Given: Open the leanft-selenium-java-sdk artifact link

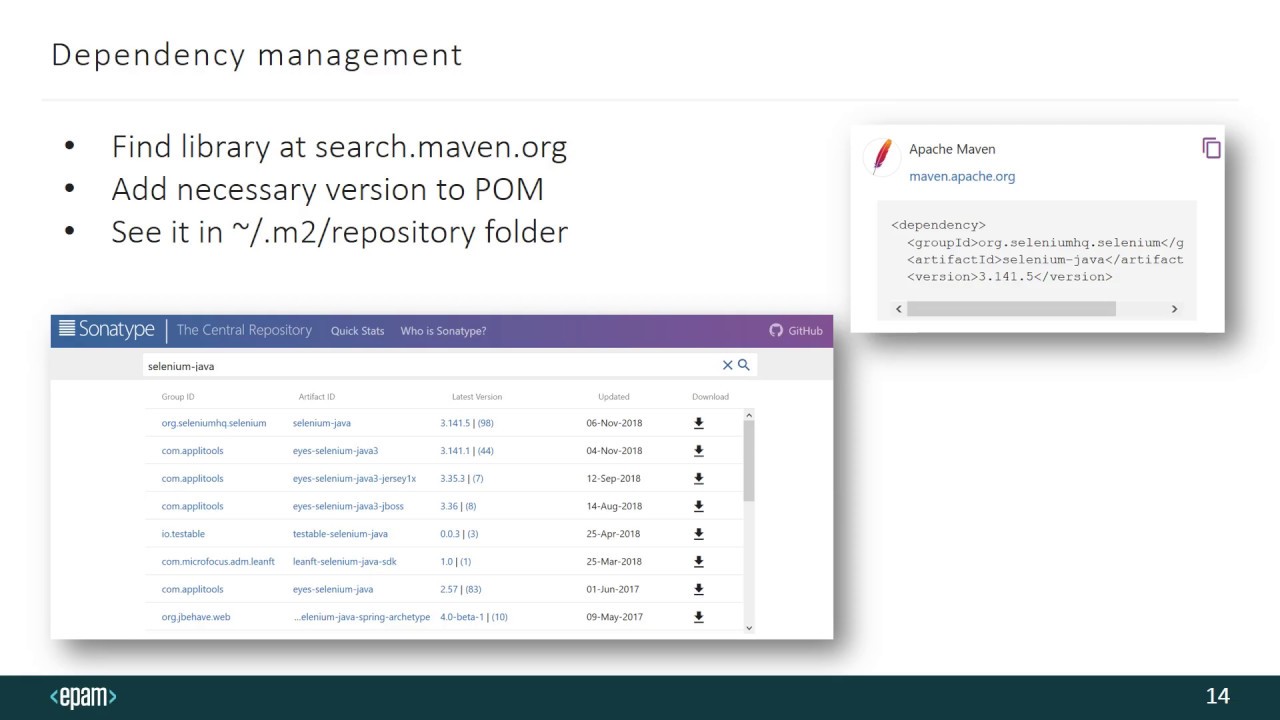Looking at the screenshot, I should tap(345, 562).
